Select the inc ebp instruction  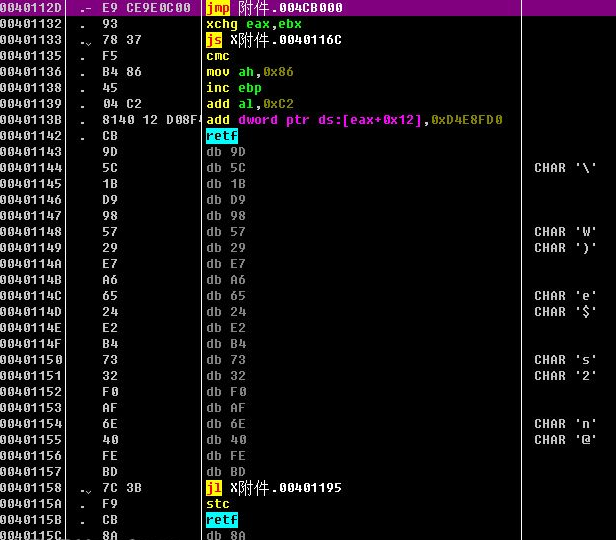[x=234, y=88]
